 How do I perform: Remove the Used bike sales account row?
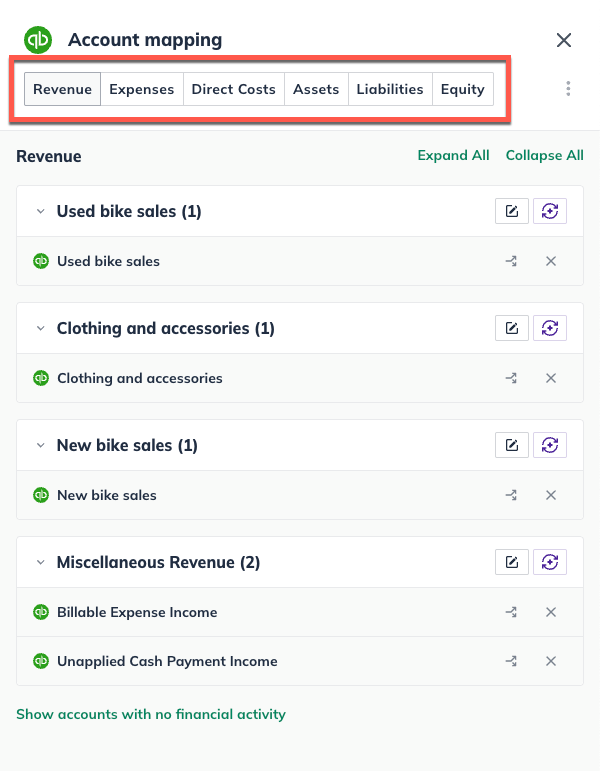click(551, 261)
